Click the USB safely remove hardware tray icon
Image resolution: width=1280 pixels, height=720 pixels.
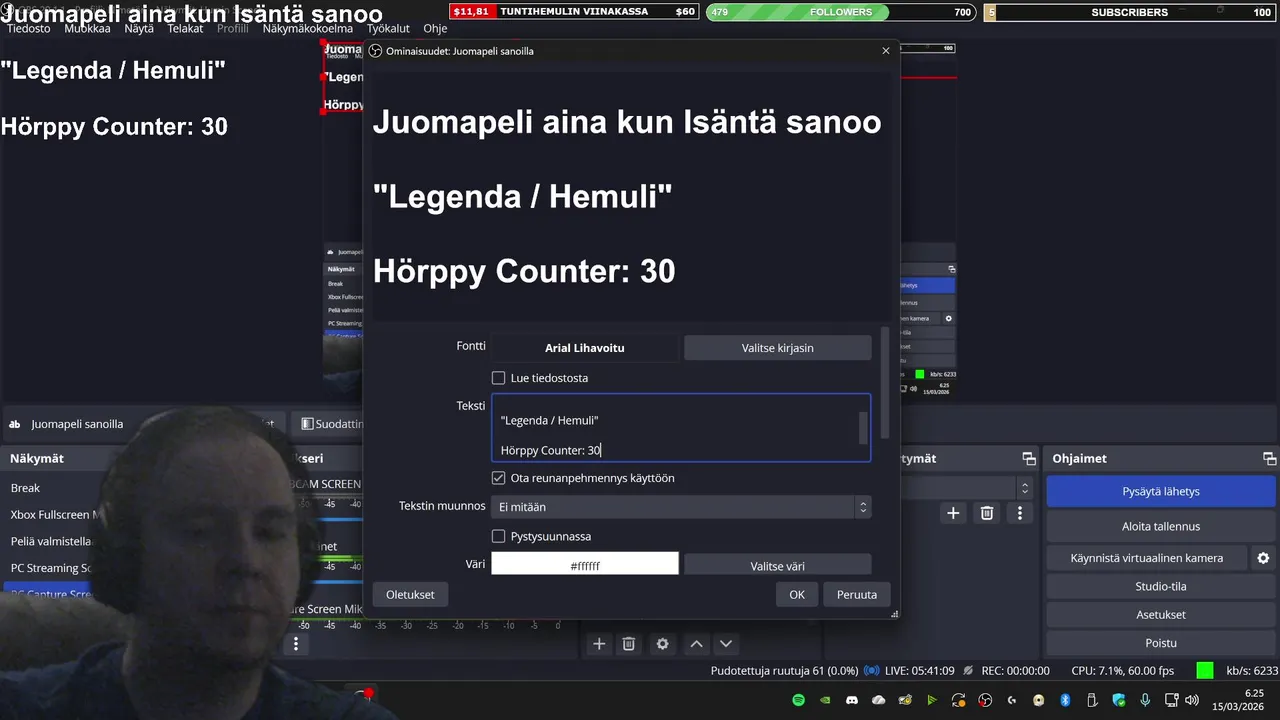coord(1092,700)
